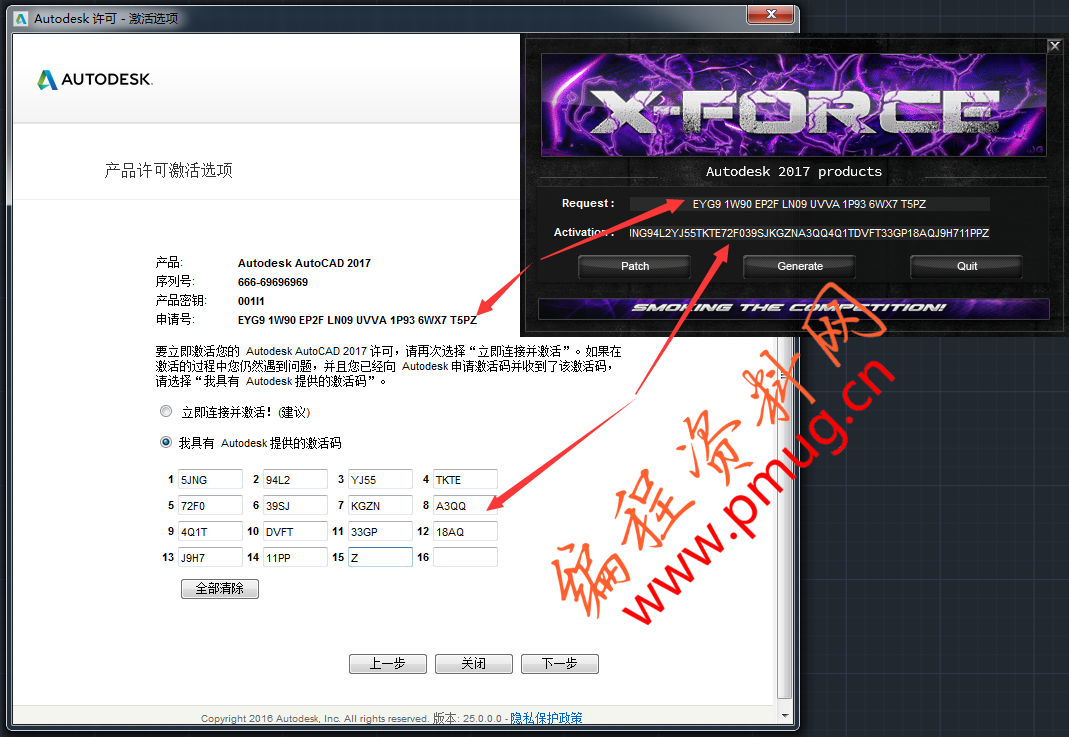Screen dimensions: 1069x737
Task: Click the AutoCAD icon in the title bar
Action: [22, 18]
